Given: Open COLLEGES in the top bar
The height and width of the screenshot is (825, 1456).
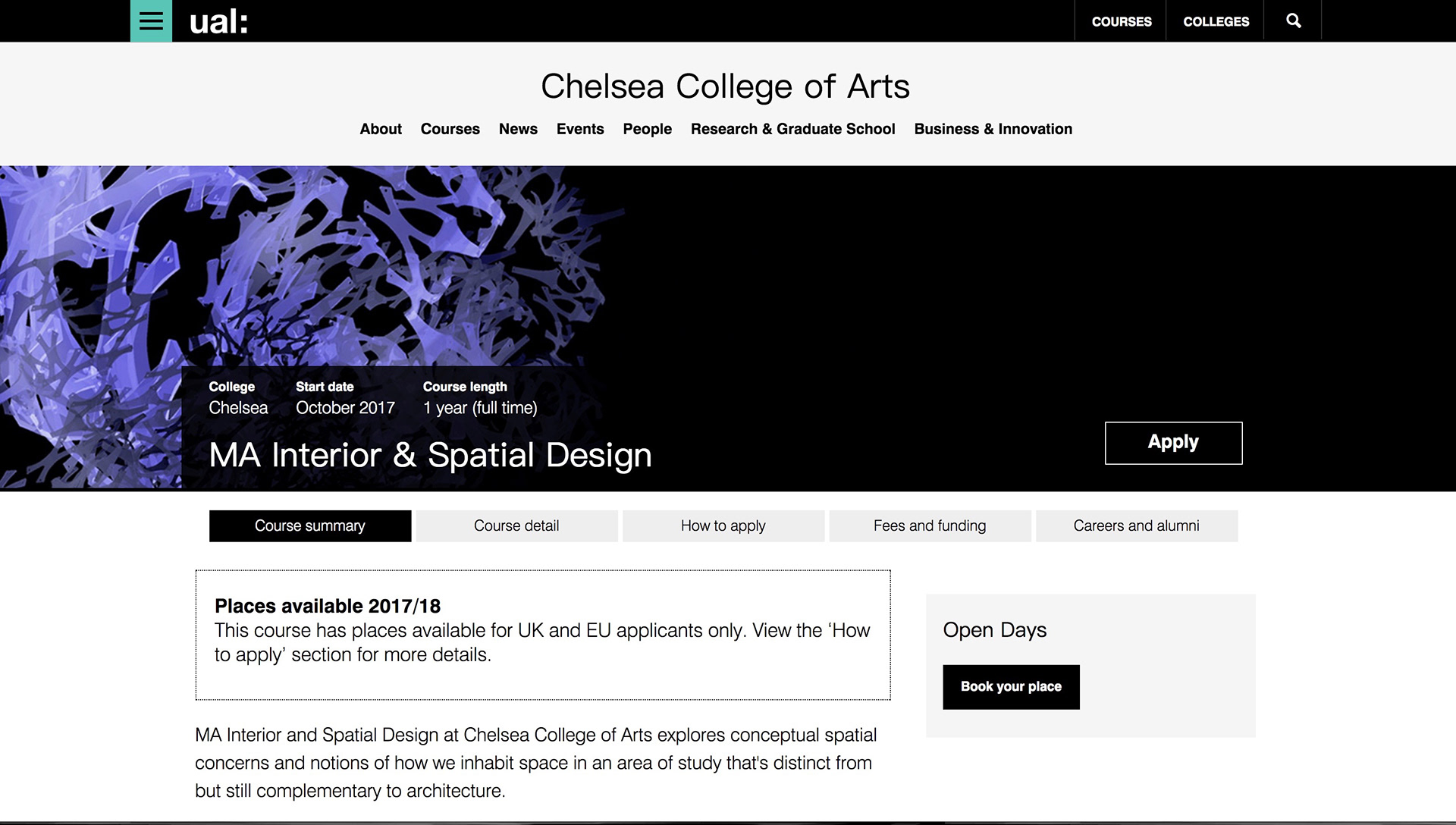Looking at the screenshot, I should point(1216,21).
